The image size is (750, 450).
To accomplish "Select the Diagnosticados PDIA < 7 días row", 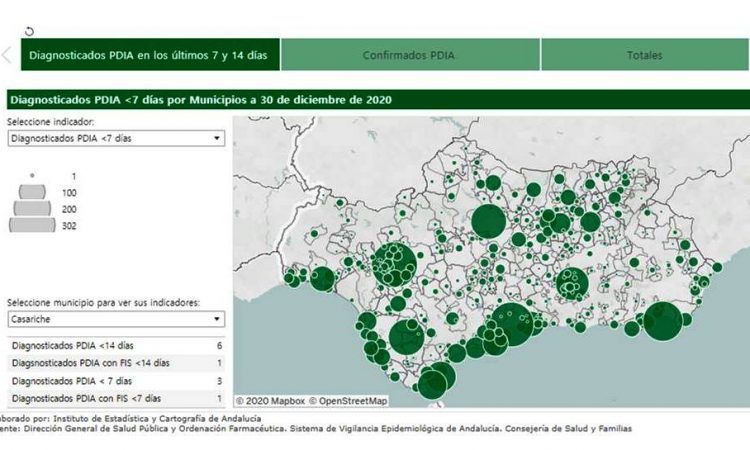I will tap(115, 381).
